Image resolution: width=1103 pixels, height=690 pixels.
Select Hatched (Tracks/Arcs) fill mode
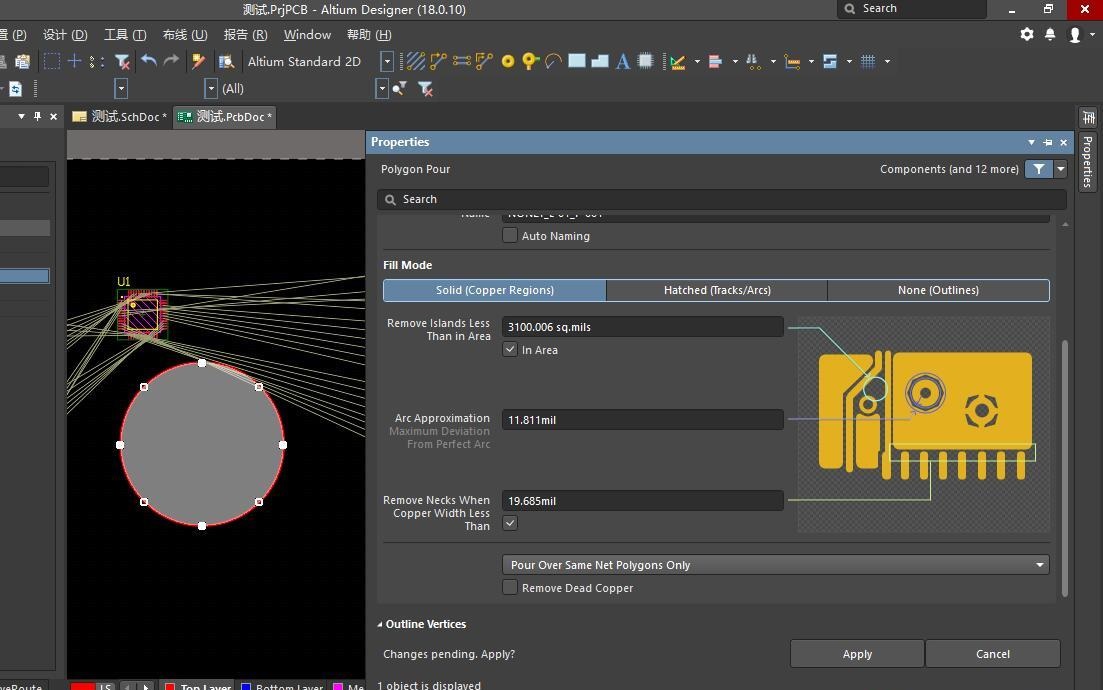pos(716,290)
